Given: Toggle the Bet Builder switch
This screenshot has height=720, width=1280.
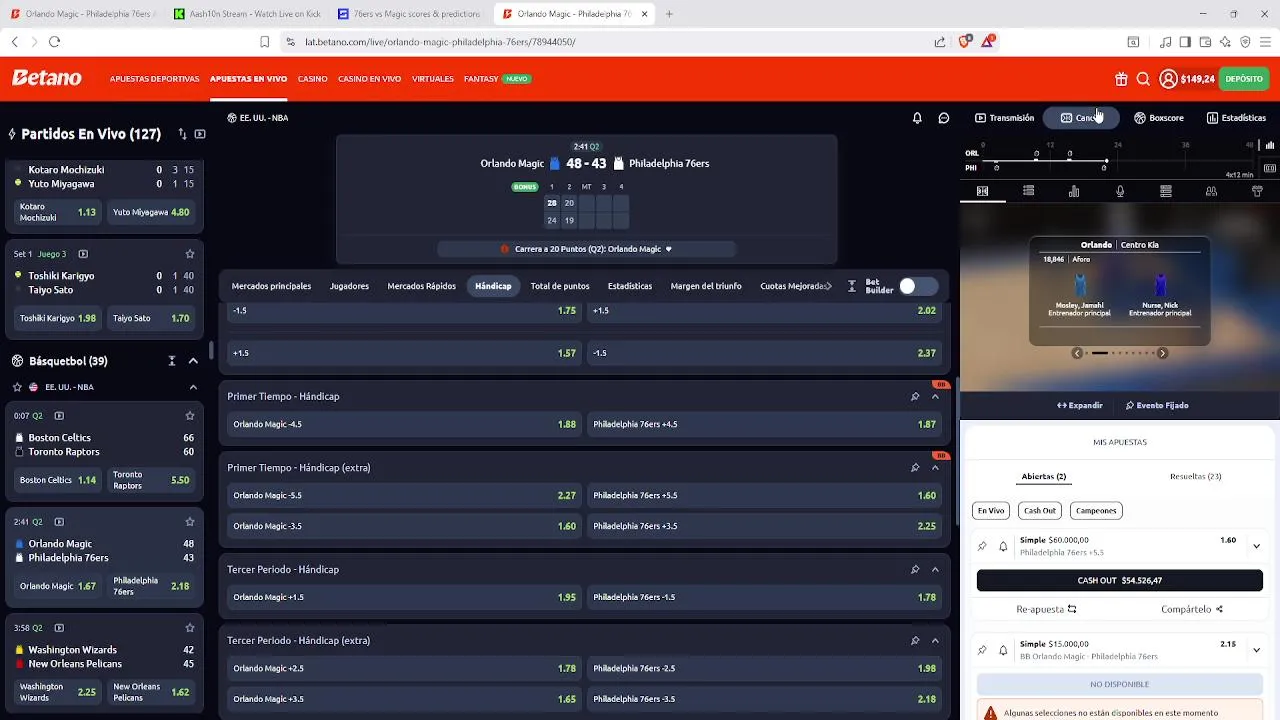Looking at the screenshot, I should (918, 286).
